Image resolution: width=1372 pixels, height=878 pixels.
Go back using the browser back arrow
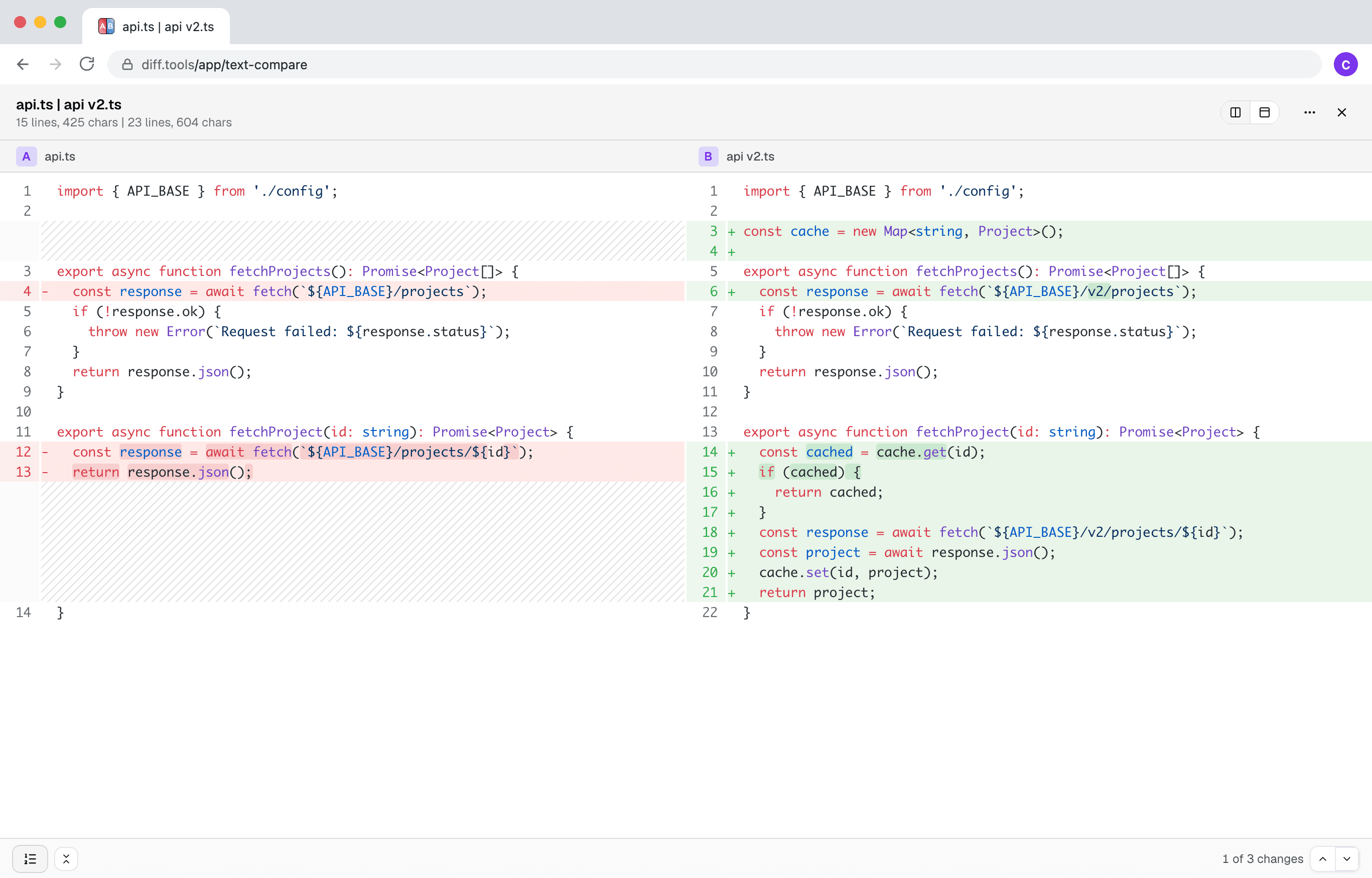coord(23,64)
